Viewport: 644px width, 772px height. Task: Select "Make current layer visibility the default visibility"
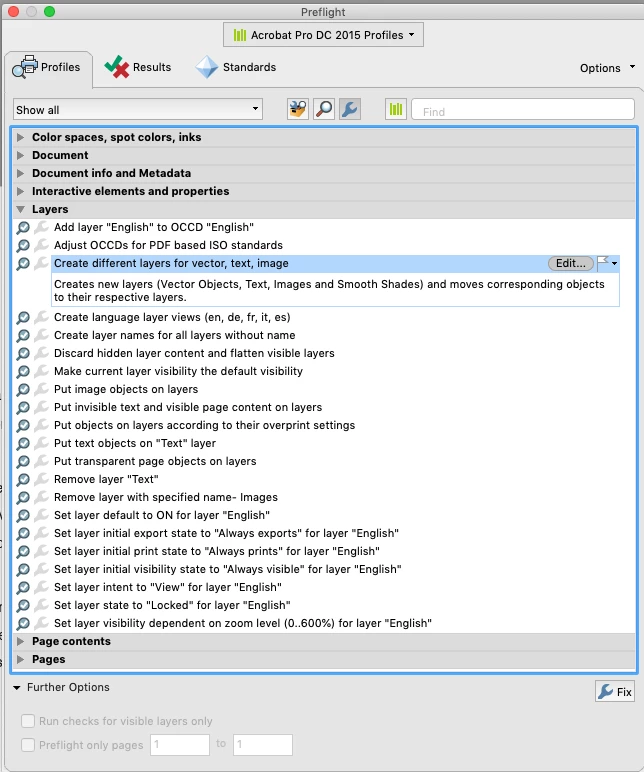(178, 371)
